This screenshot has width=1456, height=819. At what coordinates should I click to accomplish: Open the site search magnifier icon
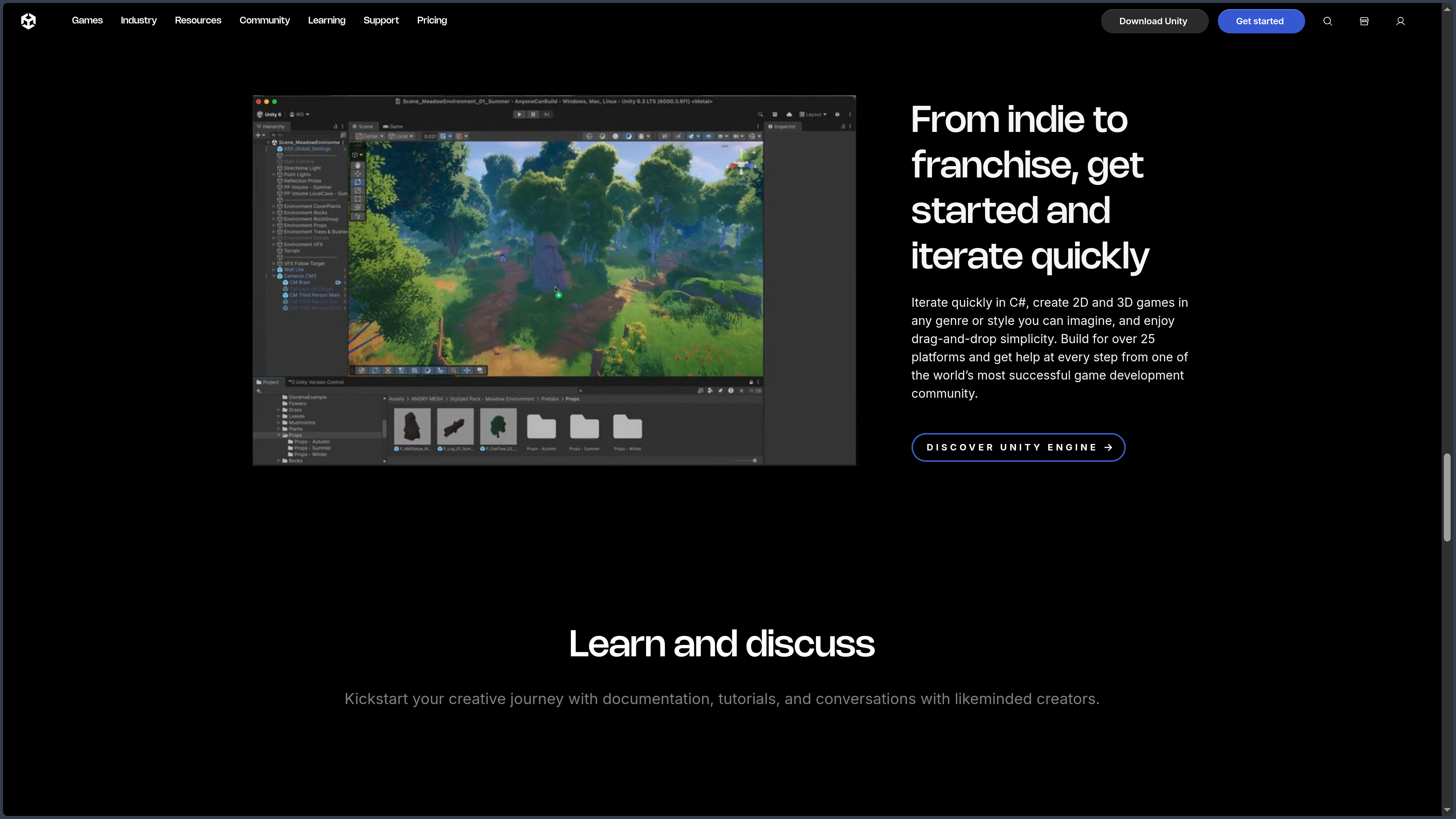(x=1328, y=22)
